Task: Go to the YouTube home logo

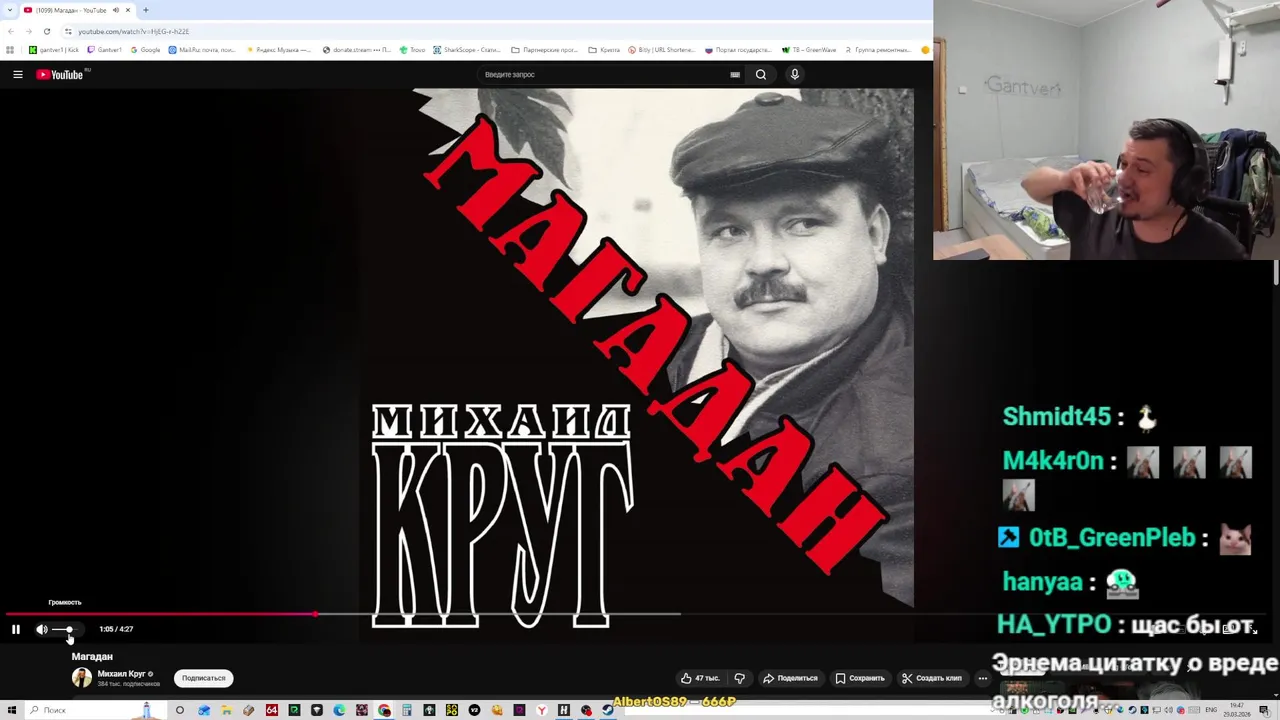Action: click(60, 74)
